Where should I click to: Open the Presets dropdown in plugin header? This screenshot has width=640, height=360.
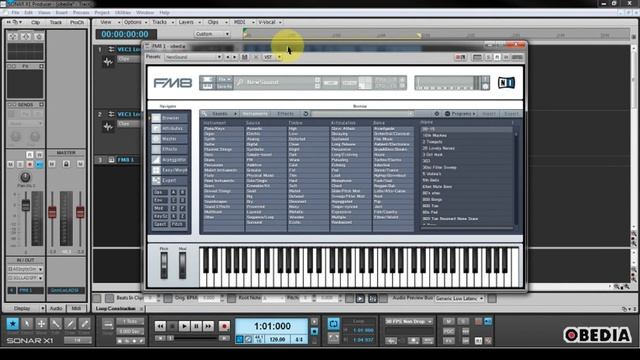tap(193, 57)
